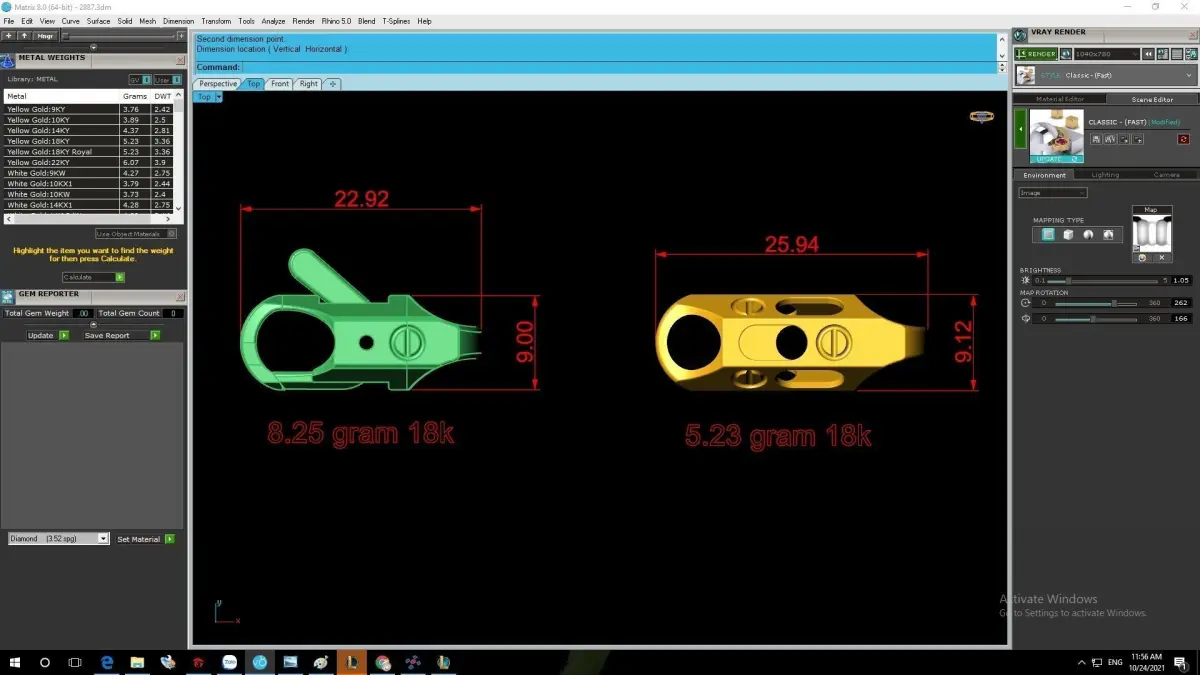Select the fourth mapping type icon
The width and height of the screenshot is (1200, 675).
(1108, 234)
